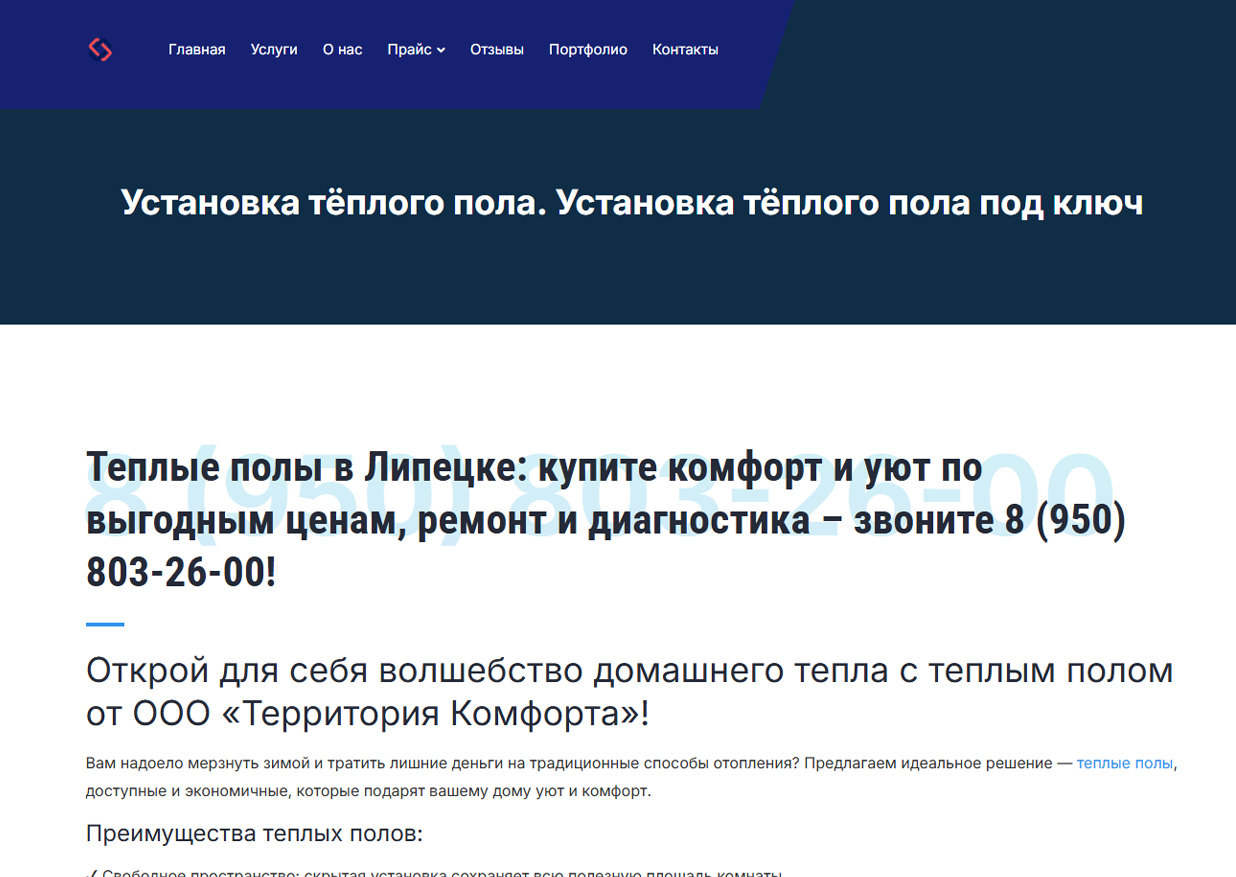Go to the Услуги page

tap(274, 49)
